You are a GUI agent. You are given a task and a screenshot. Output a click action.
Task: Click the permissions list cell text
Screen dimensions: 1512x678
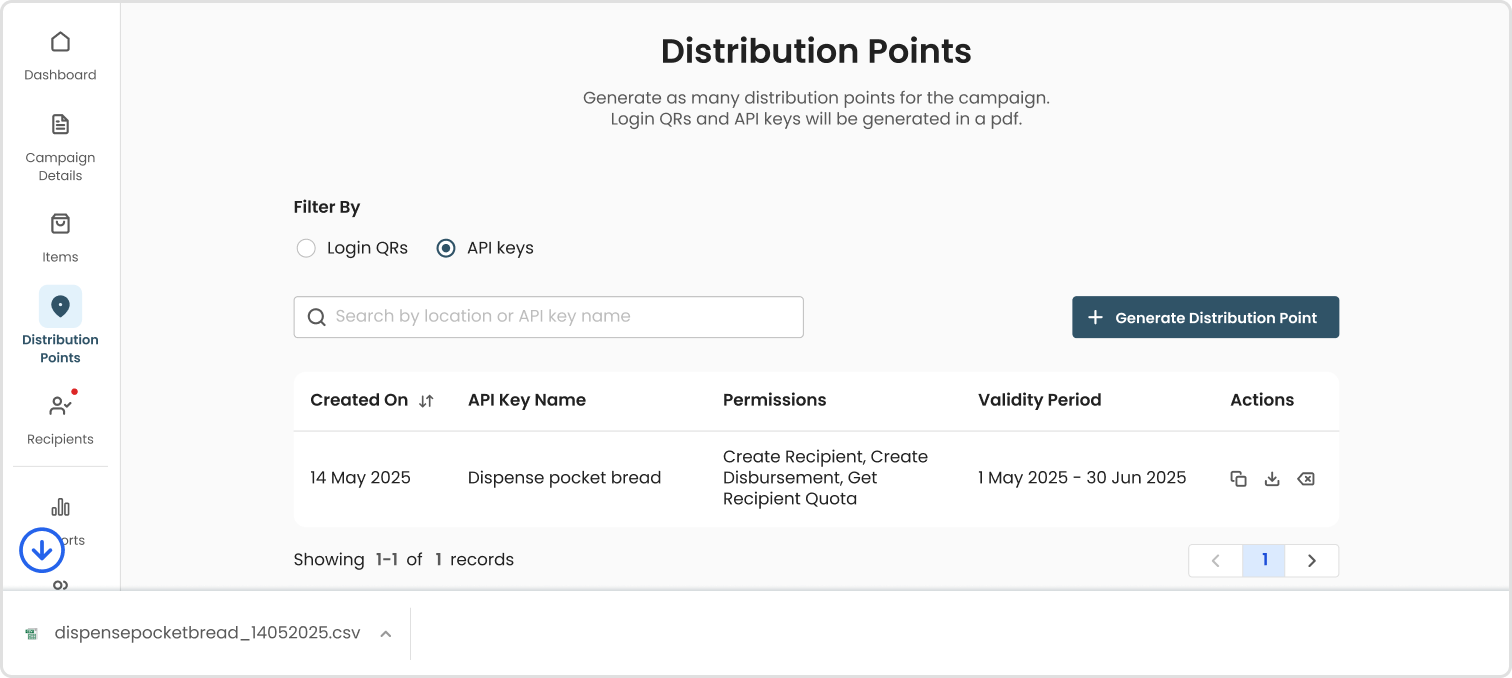pos(825,478)
